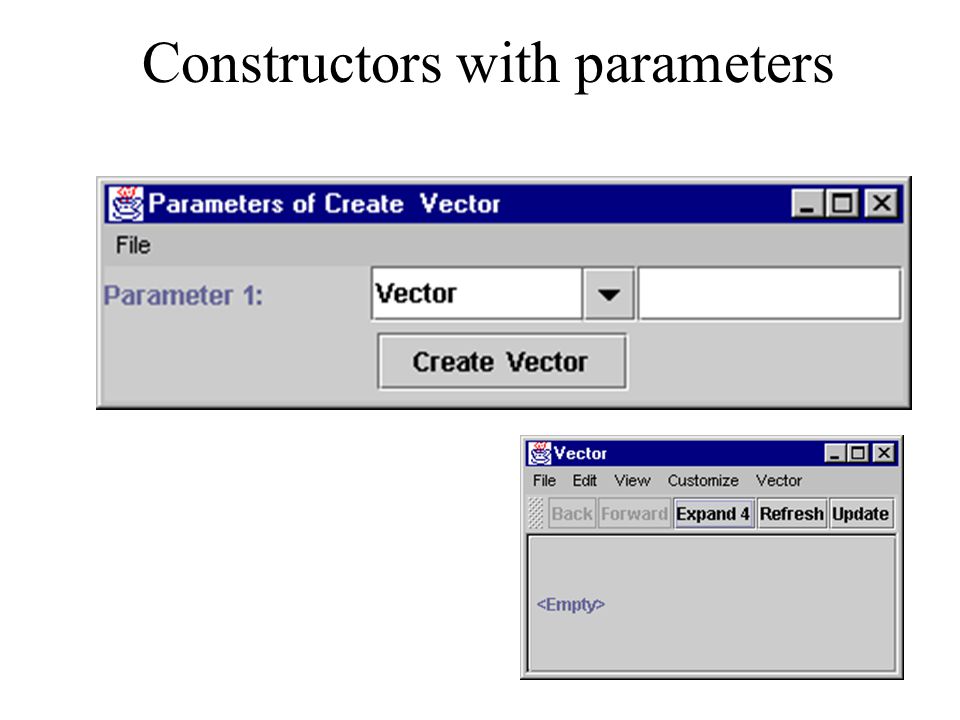Image resolution: width=960 pixels, height=720 pixels.
Task: Click the Forward toolbar button
Action: (634, 513)
